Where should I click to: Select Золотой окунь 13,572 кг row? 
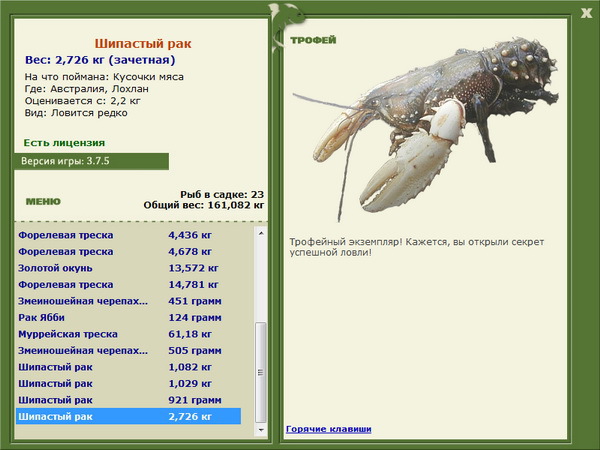pyautogui.click(x=128, y=268)
